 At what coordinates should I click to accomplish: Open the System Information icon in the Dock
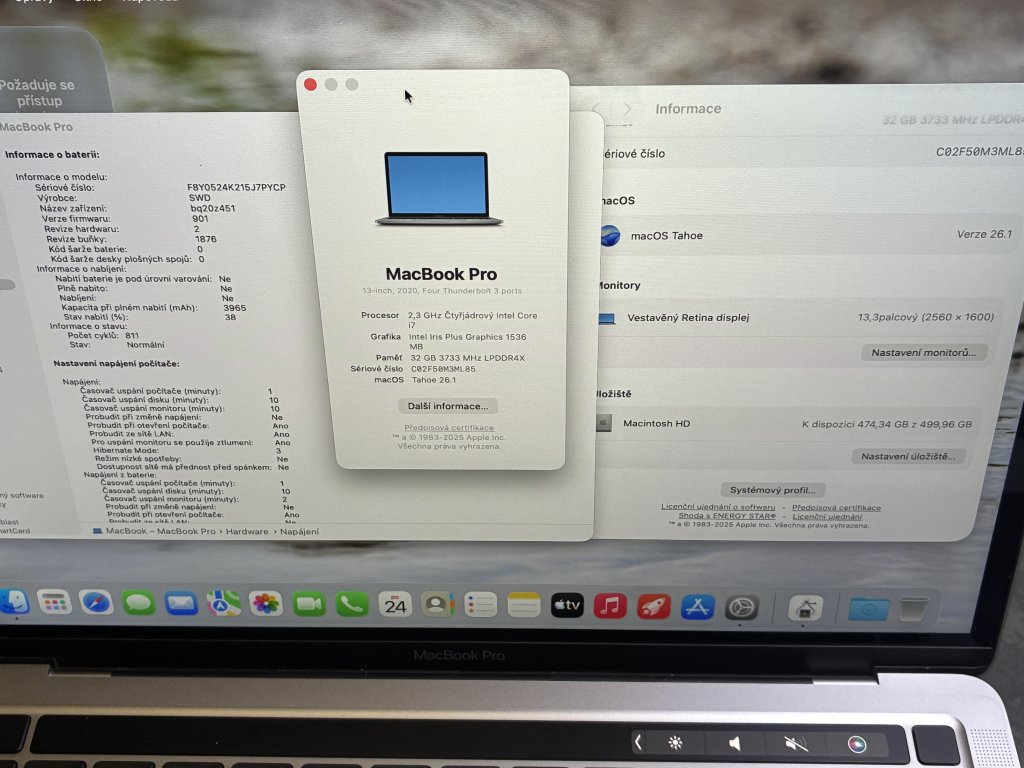tap(805, 609)
